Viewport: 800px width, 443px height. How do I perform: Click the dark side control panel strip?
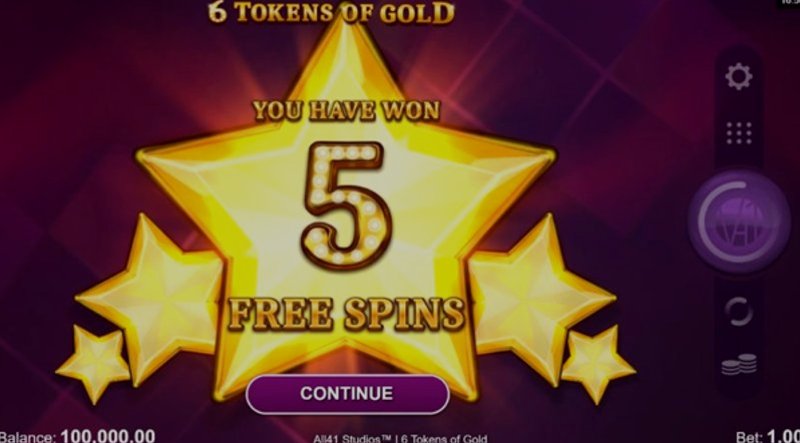coord(738,220)
